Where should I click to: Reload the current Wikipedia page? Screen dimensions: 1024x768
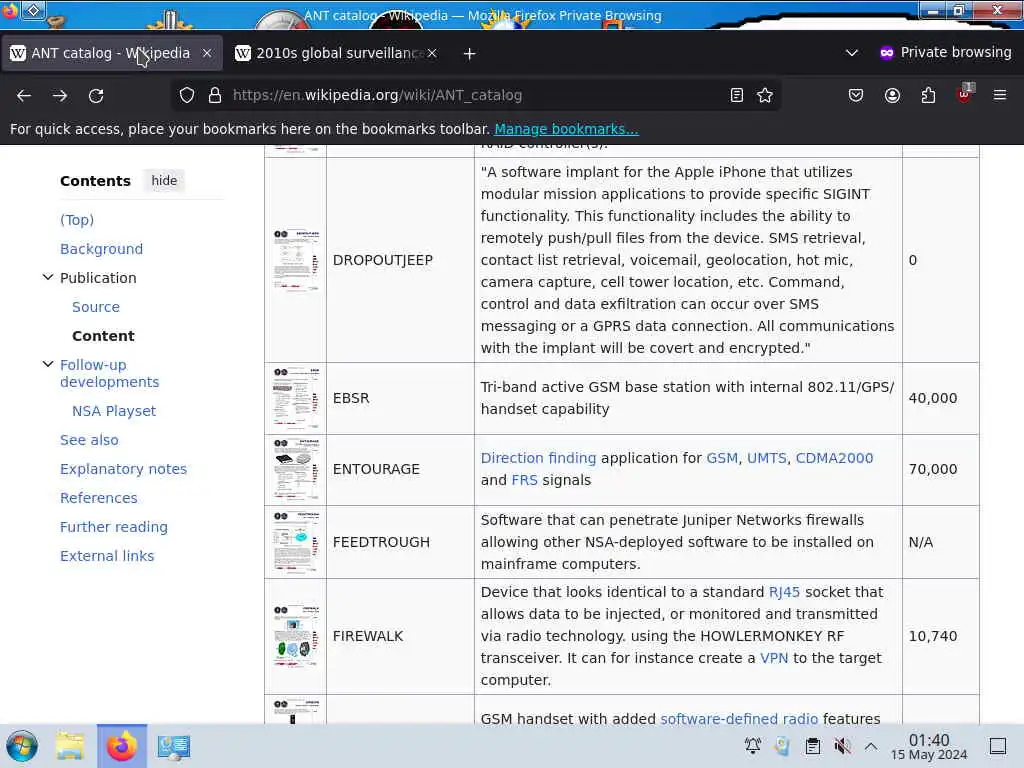point(96,95)
